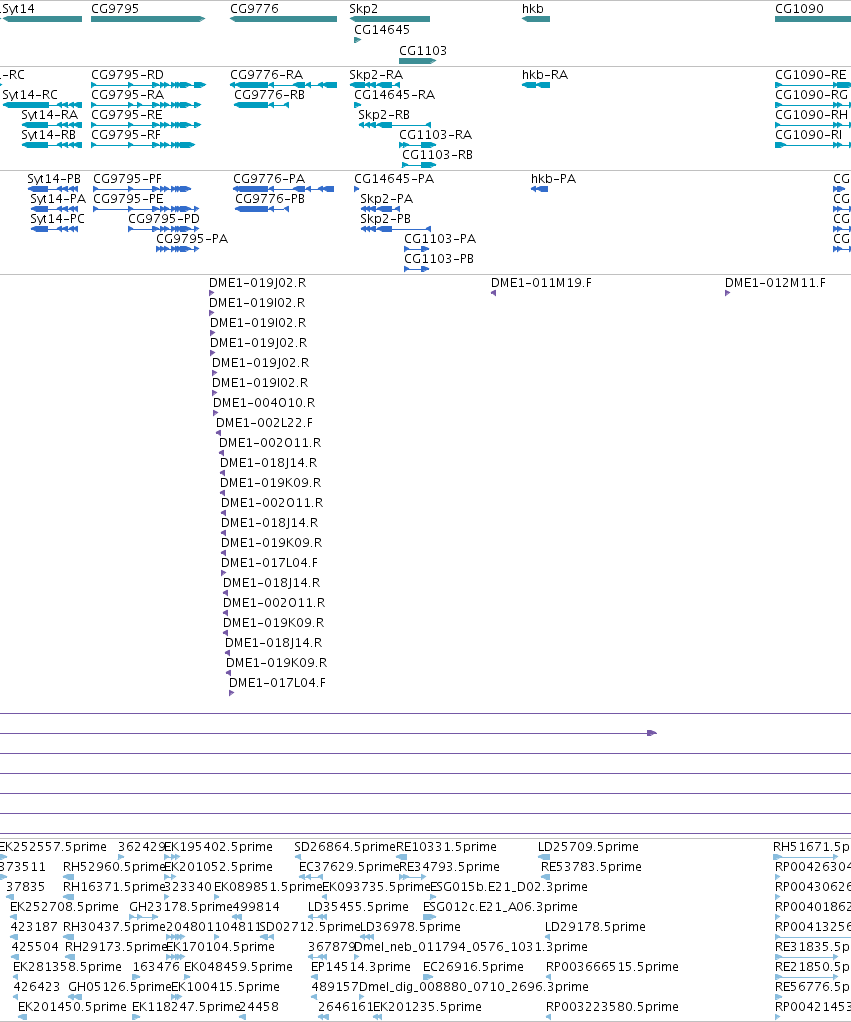Click EST ESG012c.E21_A06.3prime
The image size is (851, 1022).
[x=500, y=907]
